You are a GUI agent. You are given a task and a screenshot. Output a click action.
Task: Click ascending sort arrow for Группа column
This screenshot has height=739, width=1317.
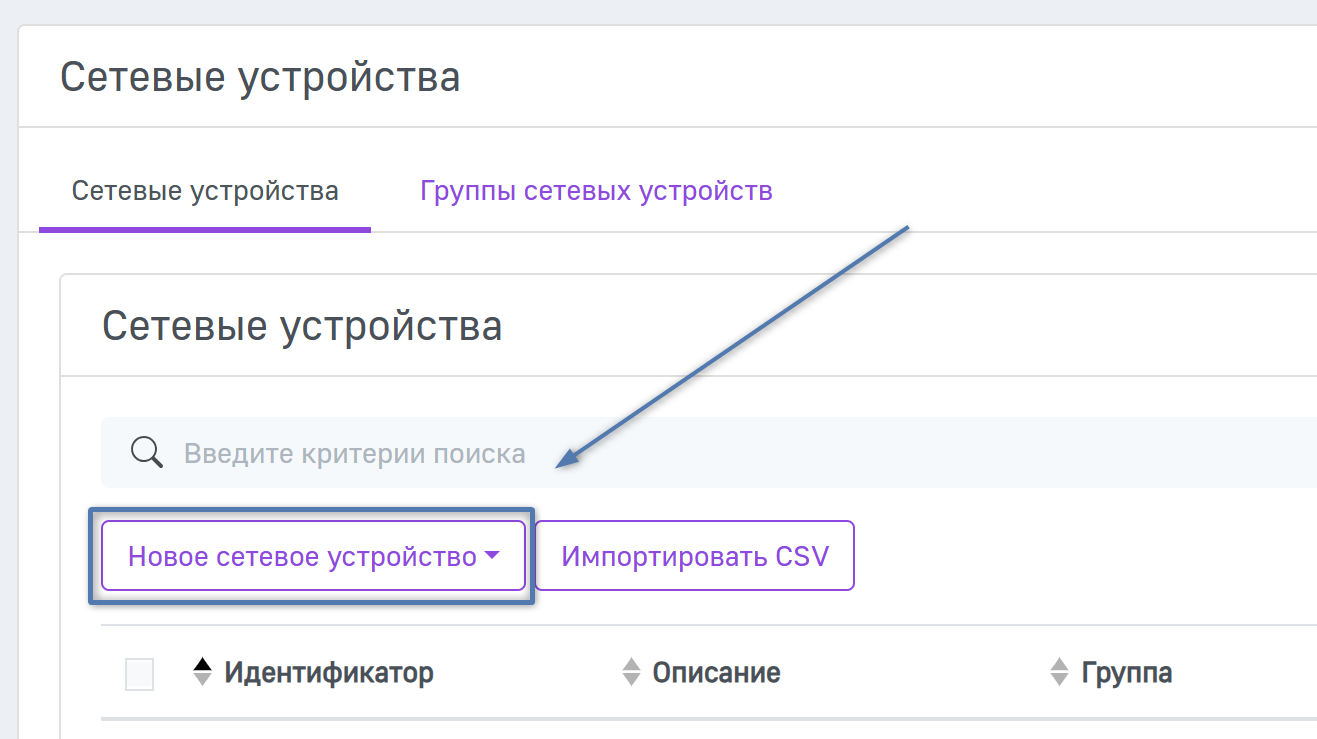pyautogui.click(x=1059, y=664)
